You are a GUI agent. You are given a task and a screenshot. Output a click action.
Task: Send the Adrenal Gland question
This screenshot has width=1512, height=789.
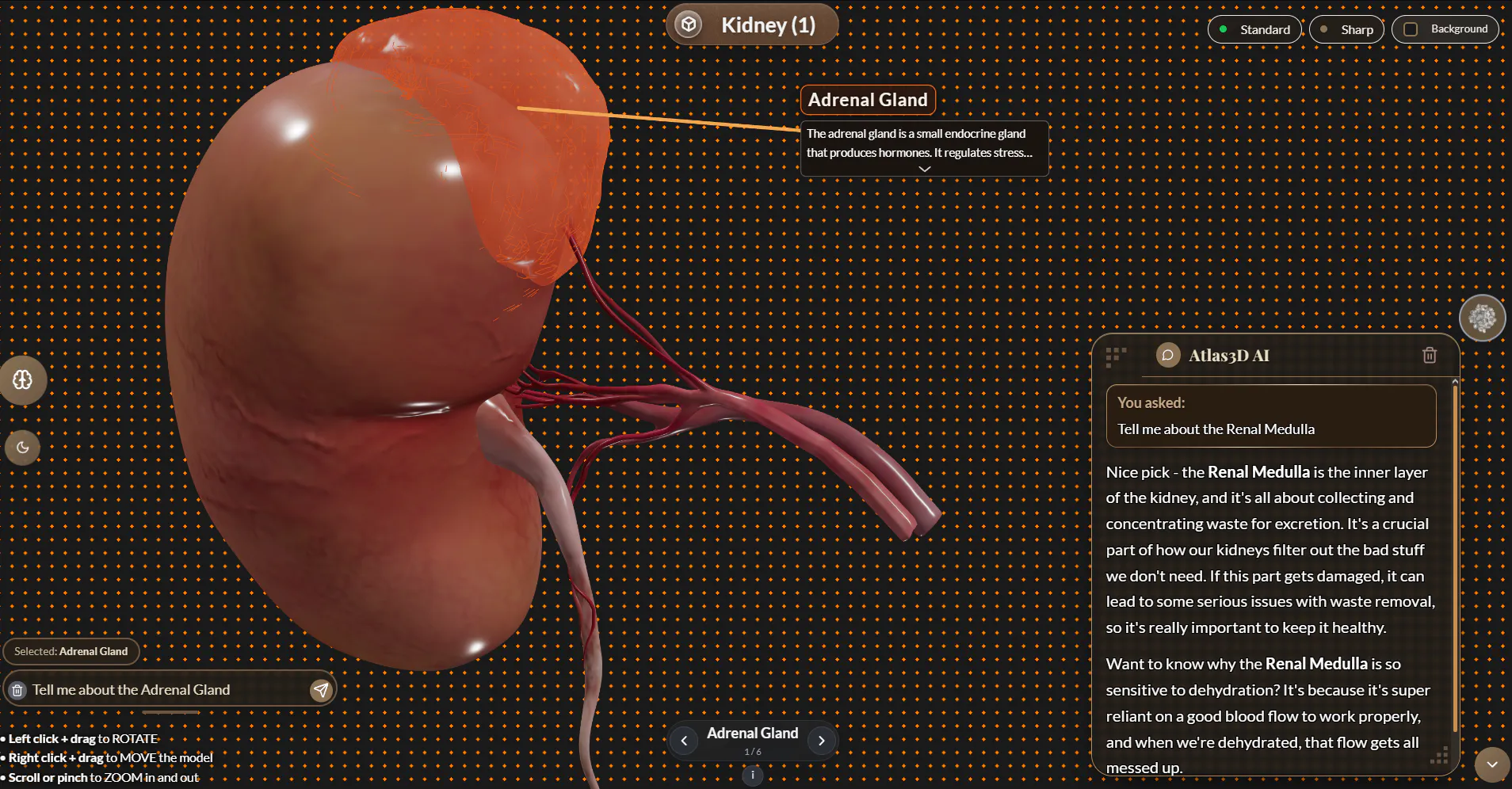tap(321, 690)
